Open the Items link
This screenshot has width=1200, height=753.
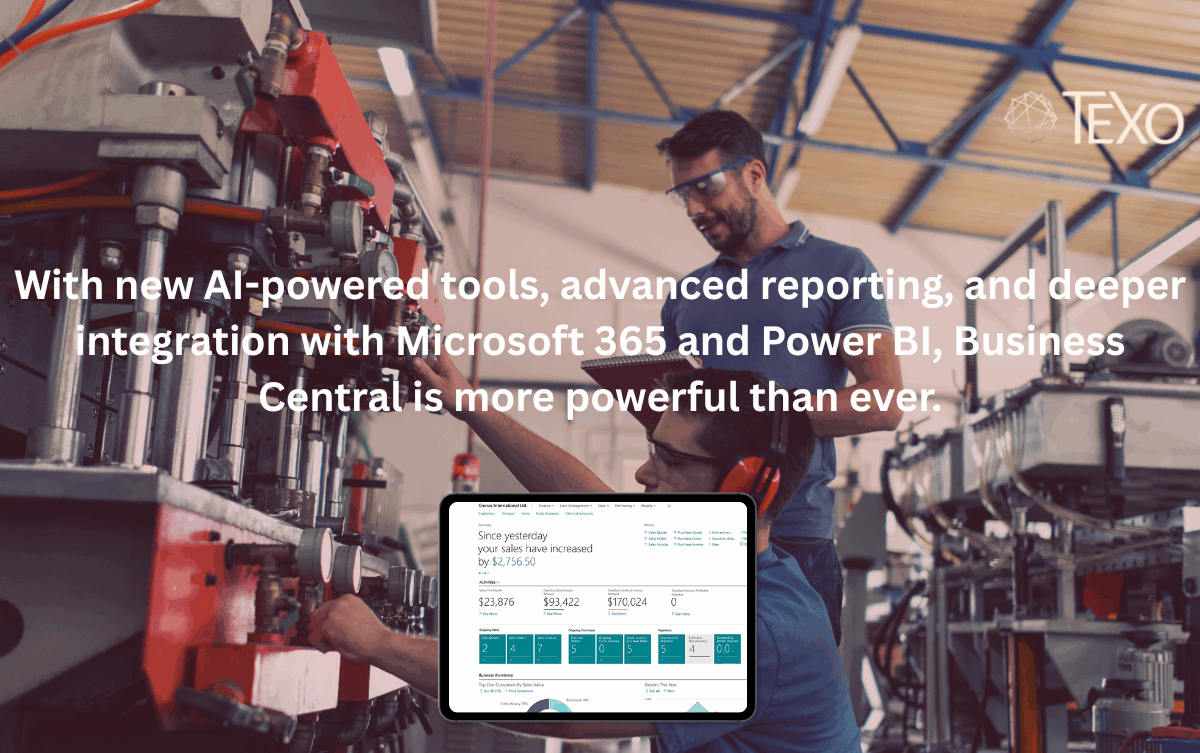[x=525, y=514]
